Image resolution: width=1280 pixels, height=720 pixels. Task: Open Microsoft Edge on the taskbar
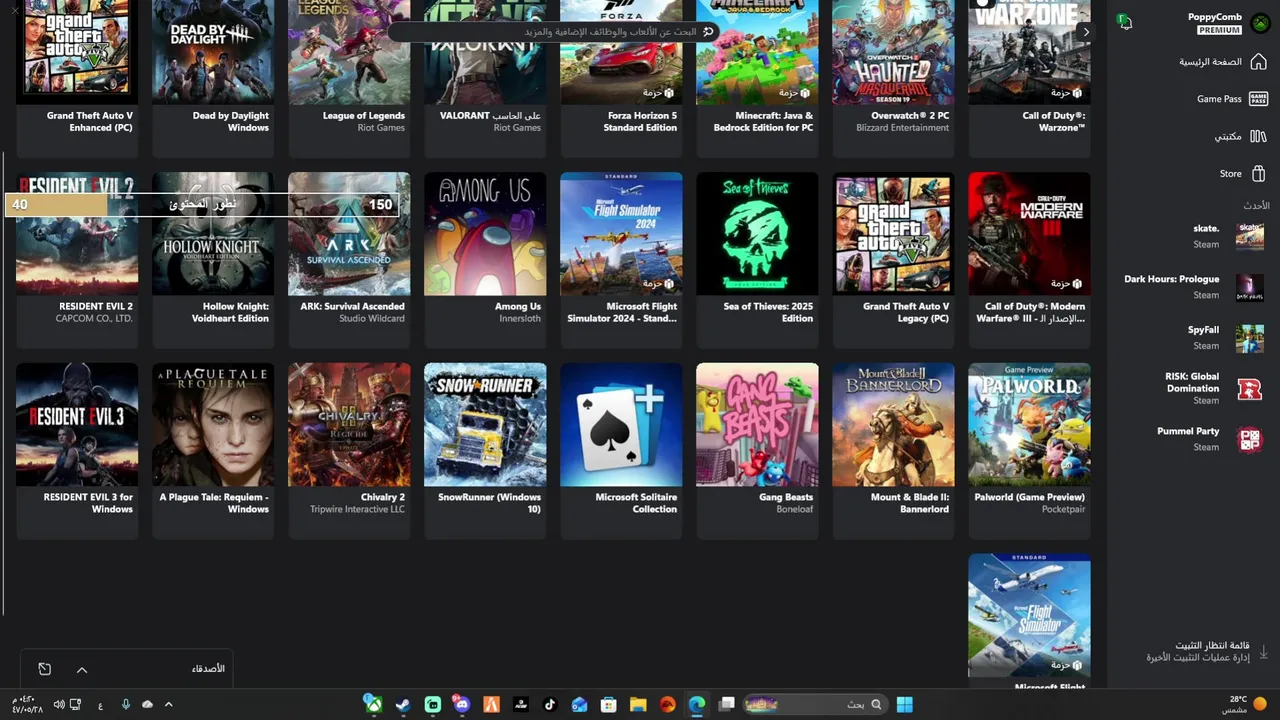[697, 704]
